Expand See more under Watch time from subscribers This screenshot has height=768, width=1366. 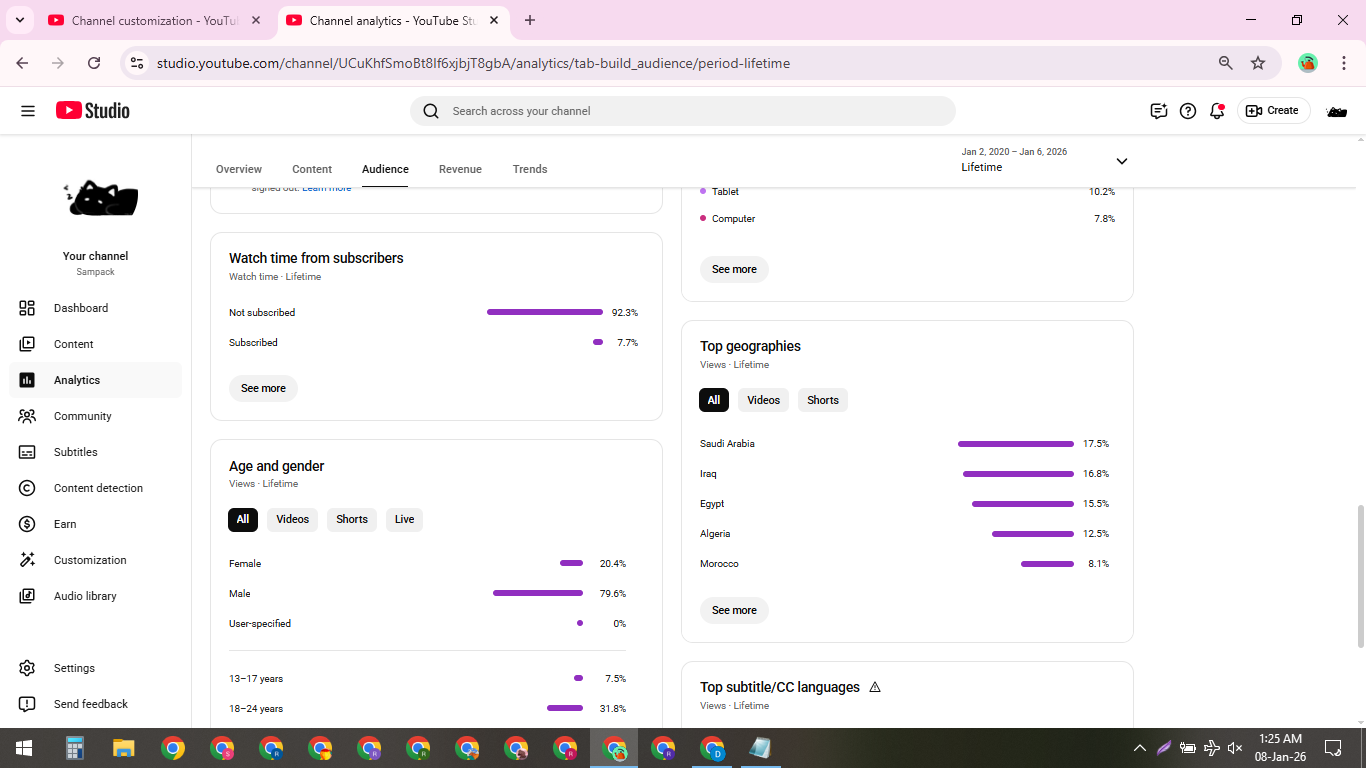[x=263, y=388]
